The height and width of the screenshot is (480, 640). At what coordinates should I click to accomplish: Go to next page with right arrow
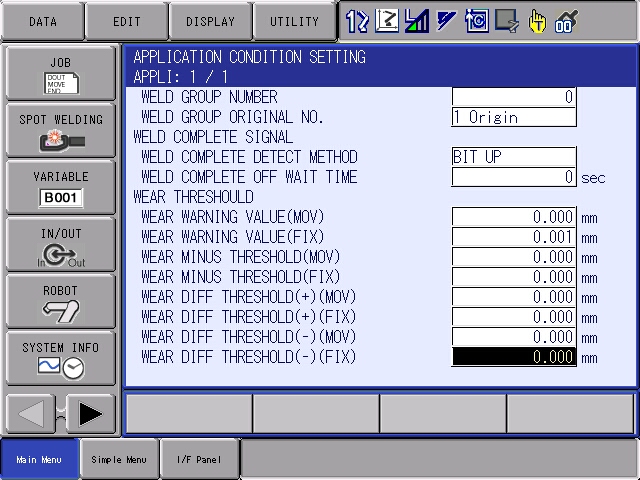tap(91, 413)
